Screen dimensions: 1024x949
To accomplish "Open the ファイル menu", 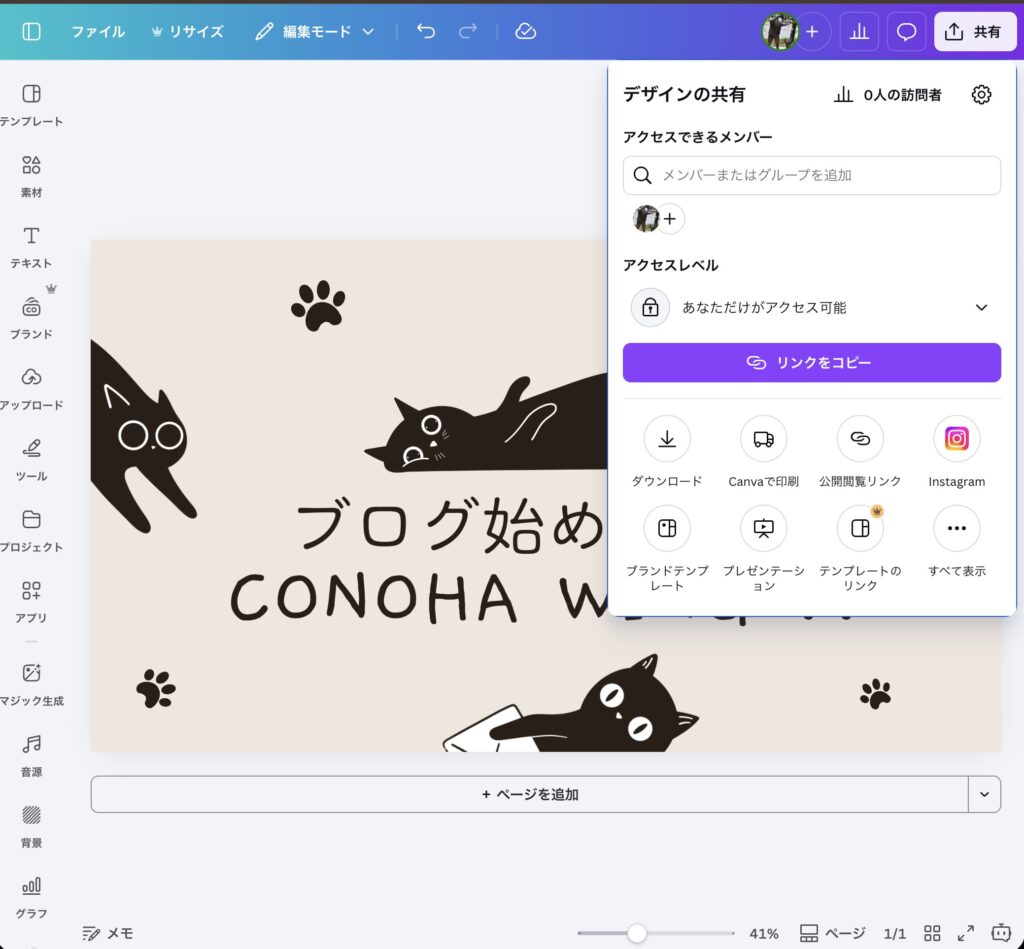I will point(98,32).
